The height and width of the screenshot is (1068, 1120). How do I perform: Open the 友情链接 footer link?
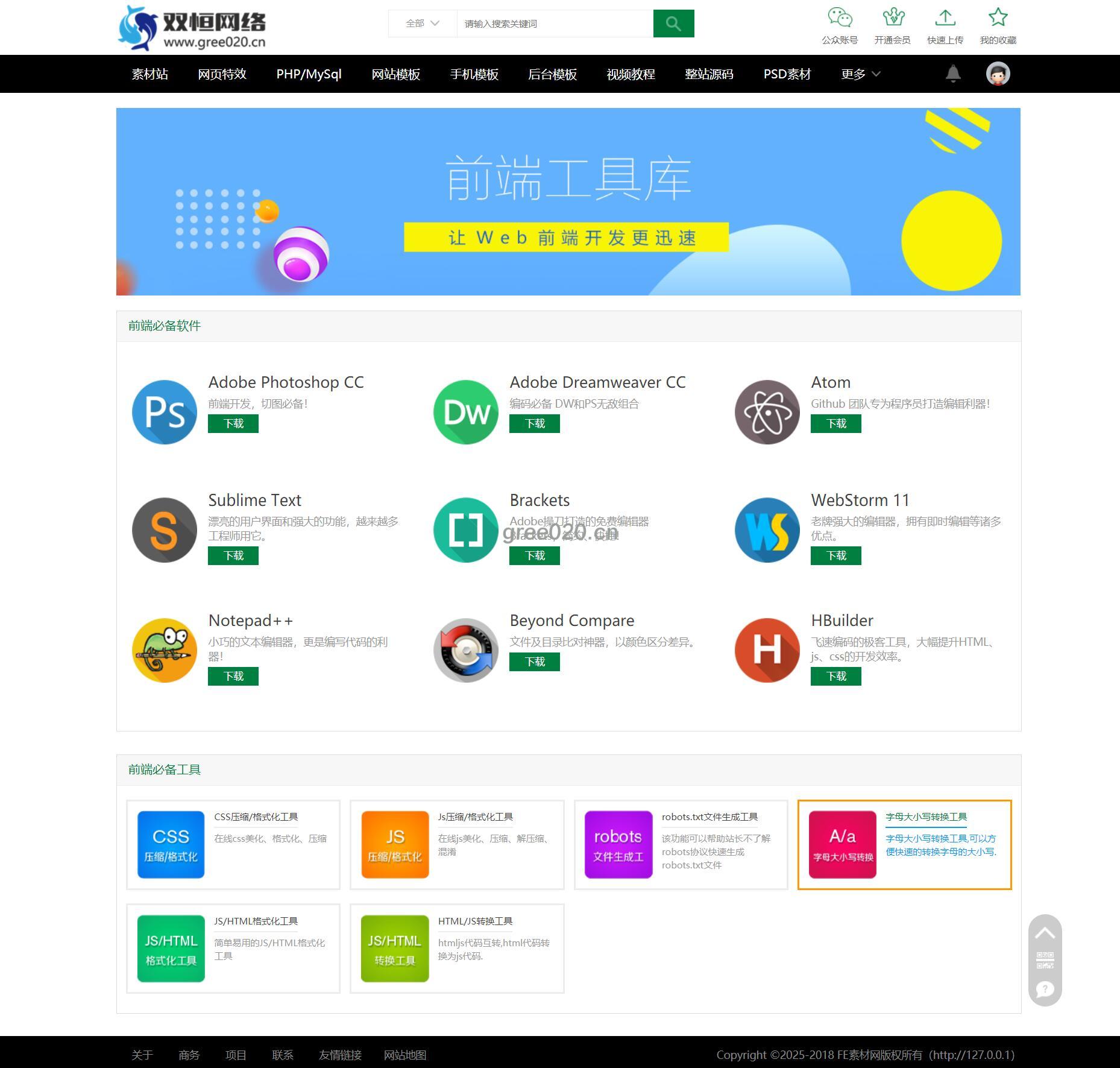[340, 1055]
